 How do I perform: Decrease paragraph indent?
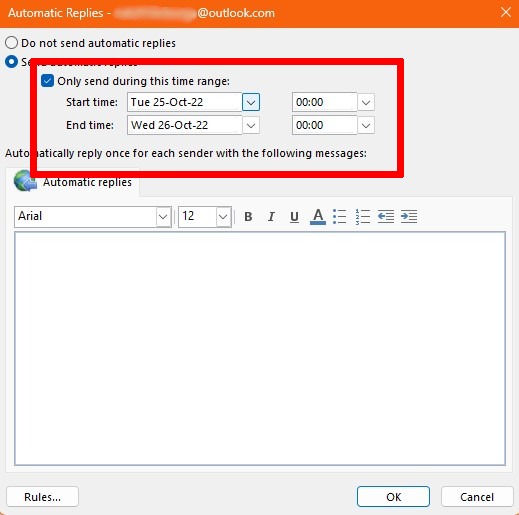pos(386,217)
